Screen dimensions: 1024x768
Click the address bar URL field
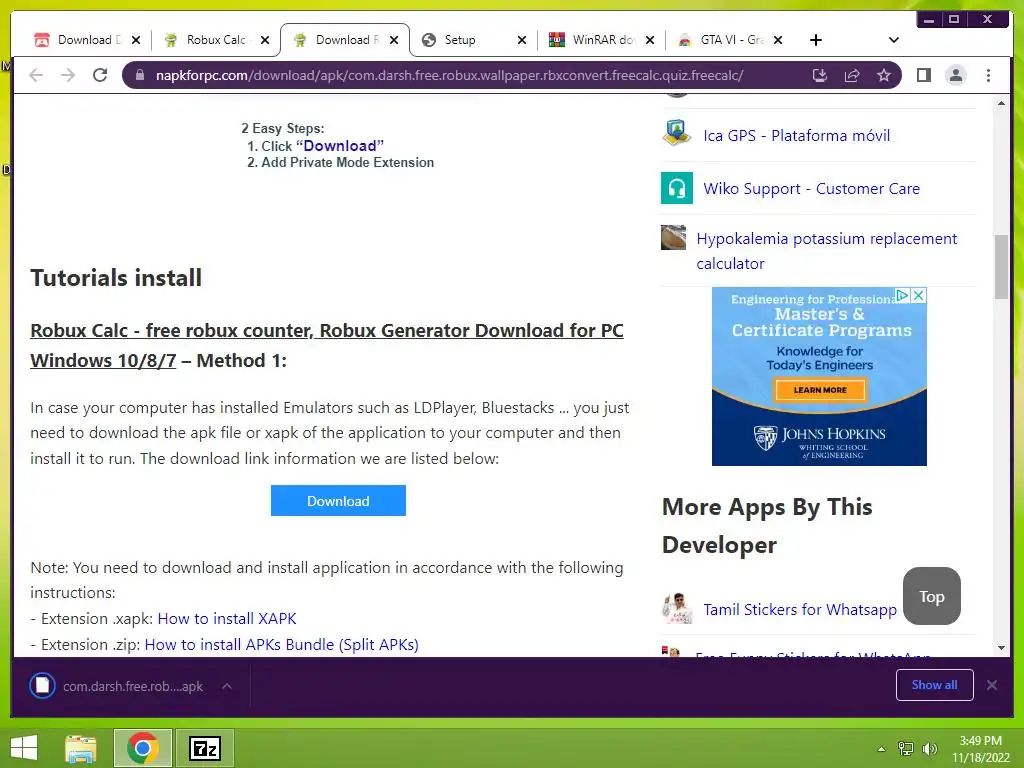coord(449,76)
